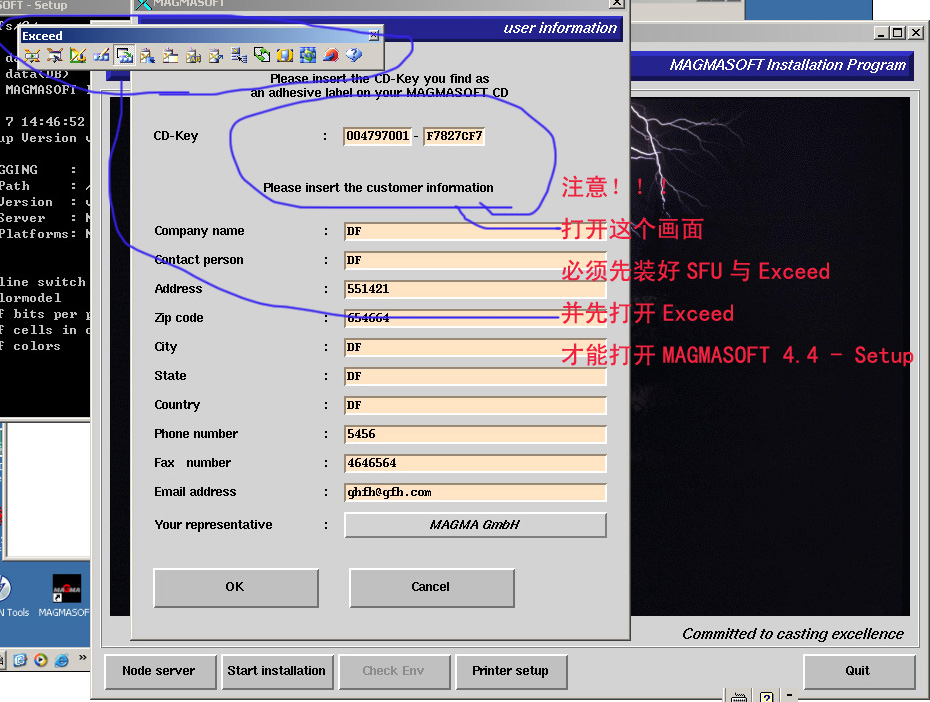Click the Fax number field containing 4646564
The image size is (930, 702).
(475, 463)
